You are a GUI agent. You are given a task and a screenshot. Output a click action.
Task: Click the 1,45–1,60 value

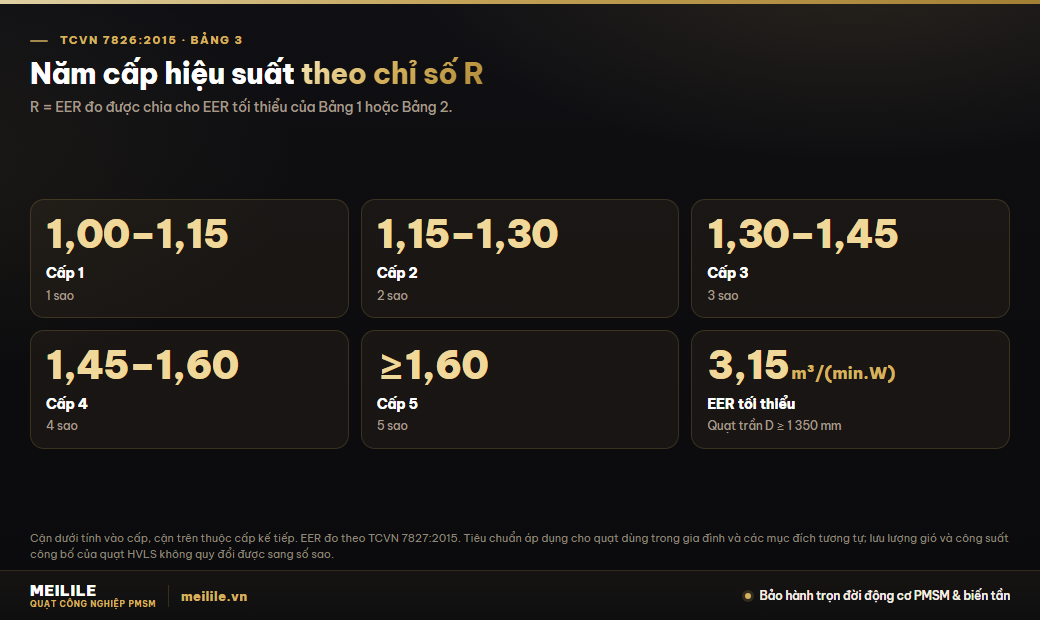click(142, 365)
